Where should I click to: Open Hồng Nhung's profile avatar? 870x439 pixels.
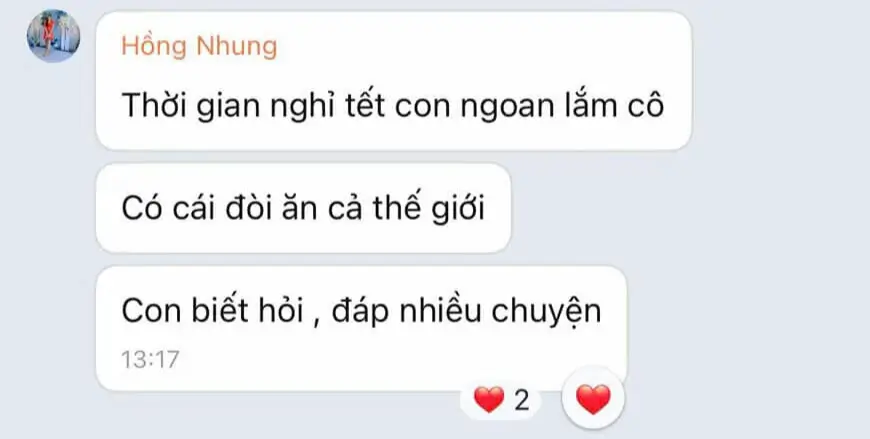point(53,36)
